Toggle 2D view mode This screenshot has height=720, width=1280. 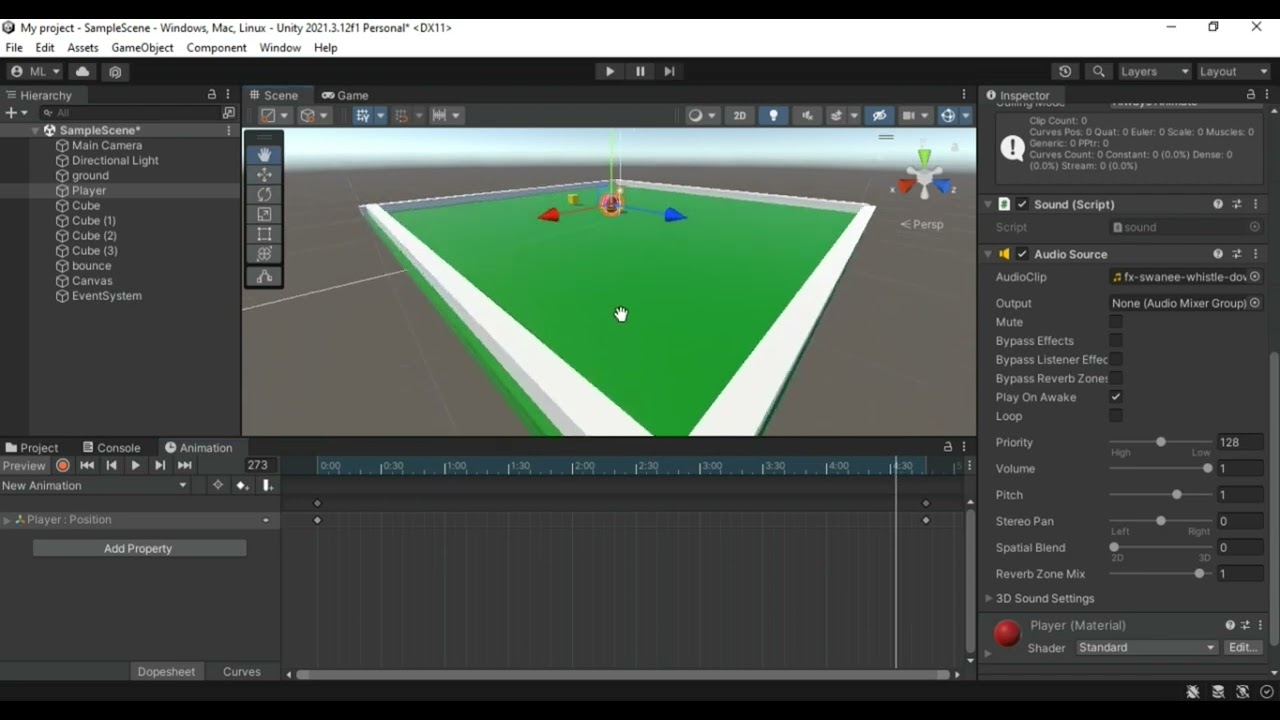[739, 116]
